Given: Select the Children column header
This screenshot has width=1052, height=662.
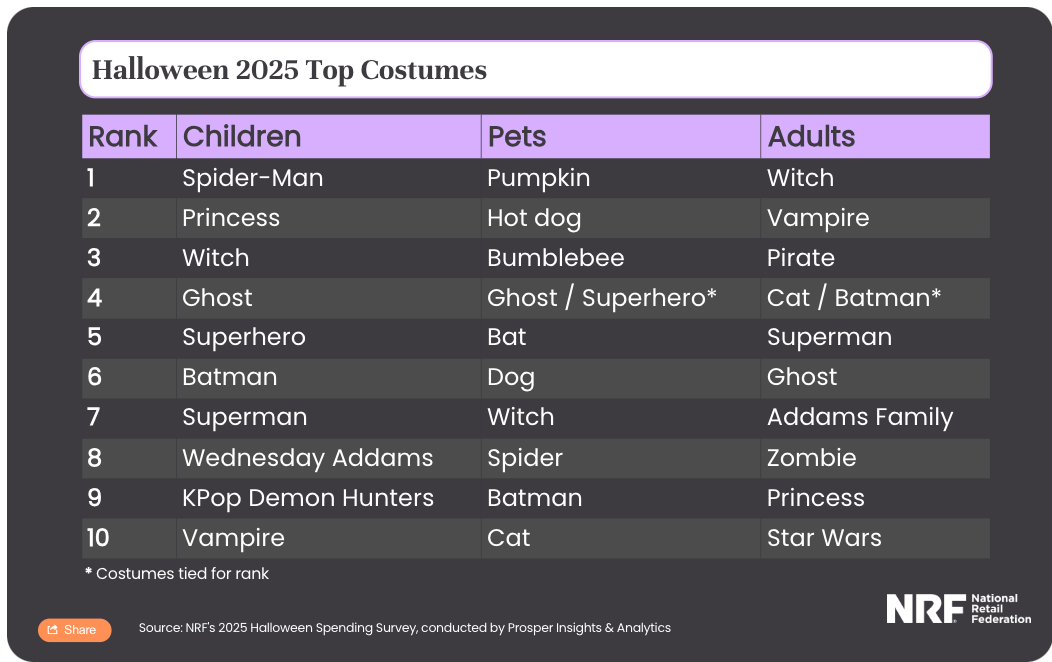Looking at the screenshot, I should click(x=242, y=137).
